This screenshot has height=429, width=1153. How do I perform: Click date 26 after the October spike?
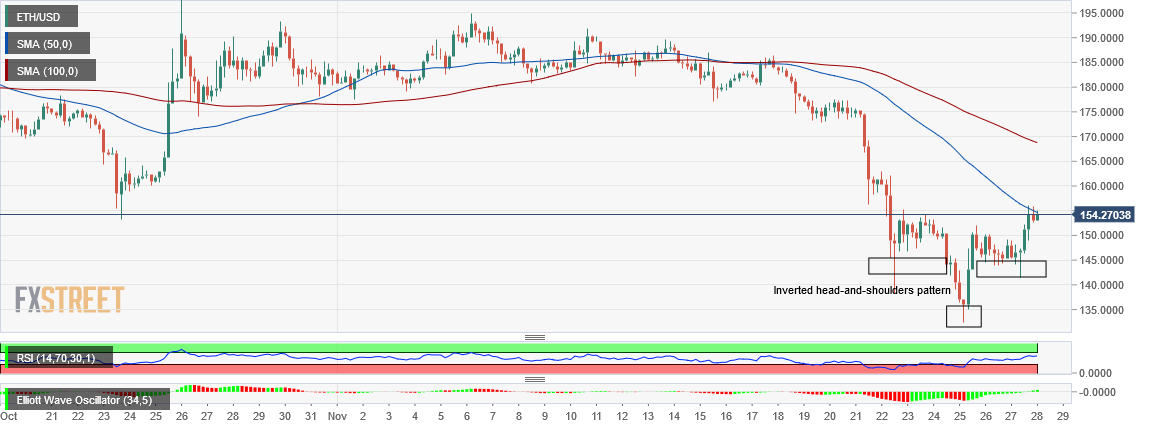(181, 415)
